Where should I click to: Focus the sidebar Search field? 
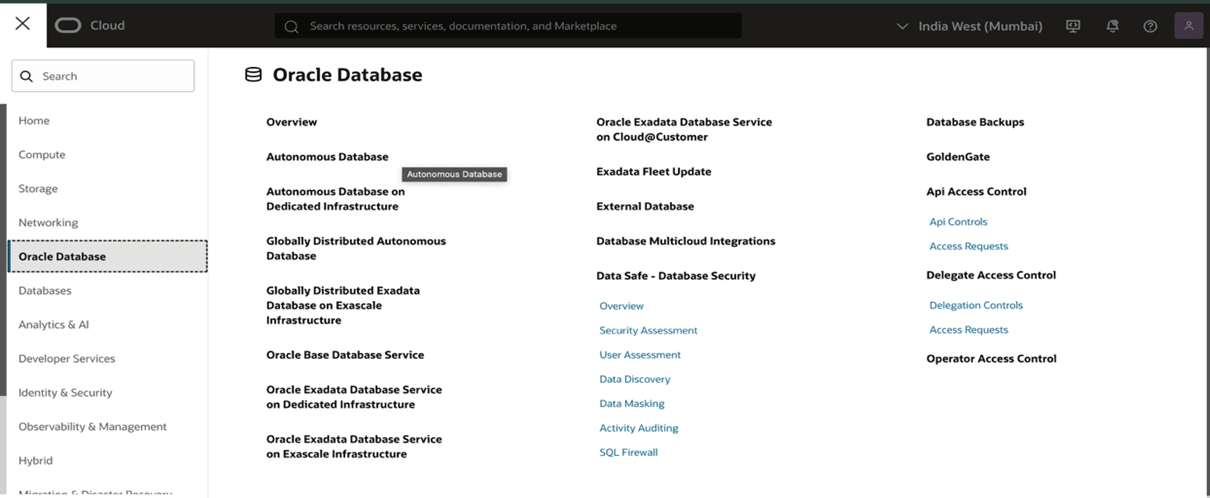click(103, 76)
